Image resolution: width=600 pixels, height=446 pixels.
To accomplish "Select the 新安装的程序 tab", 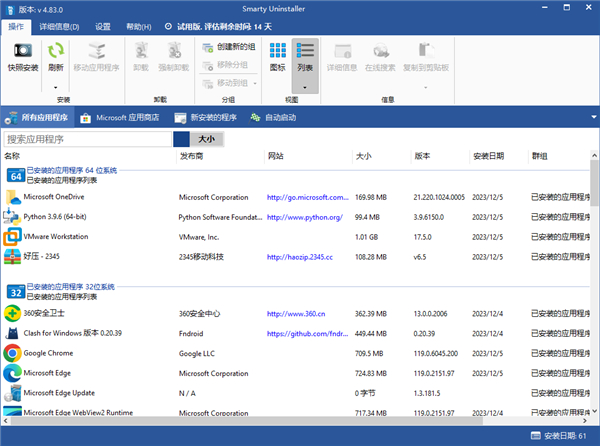I will coord(206,117).
